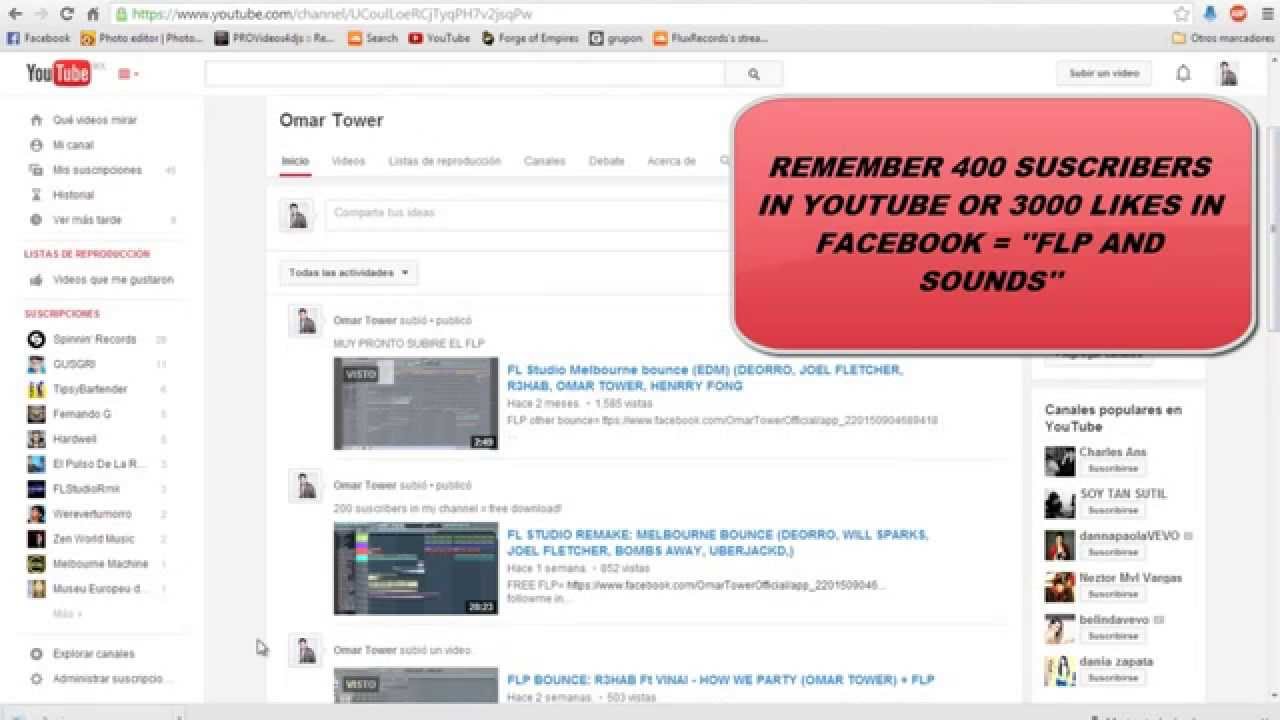Open the Spinnin' Records subscription
1280x720 pixels.
[x=94, y=339]
